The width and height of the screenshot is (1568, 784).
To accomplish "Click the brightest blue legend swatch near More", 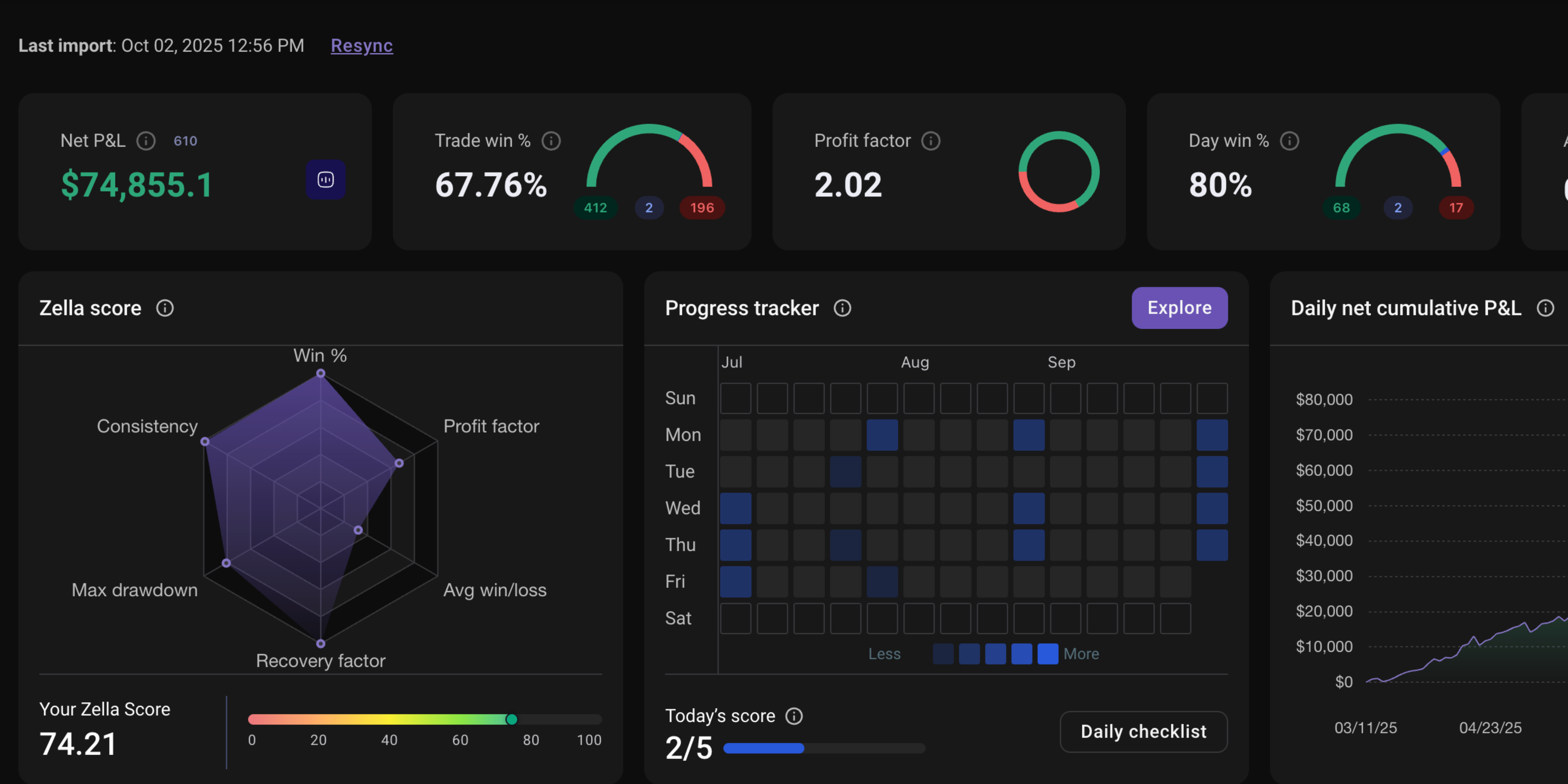I will click(1048, 654).
